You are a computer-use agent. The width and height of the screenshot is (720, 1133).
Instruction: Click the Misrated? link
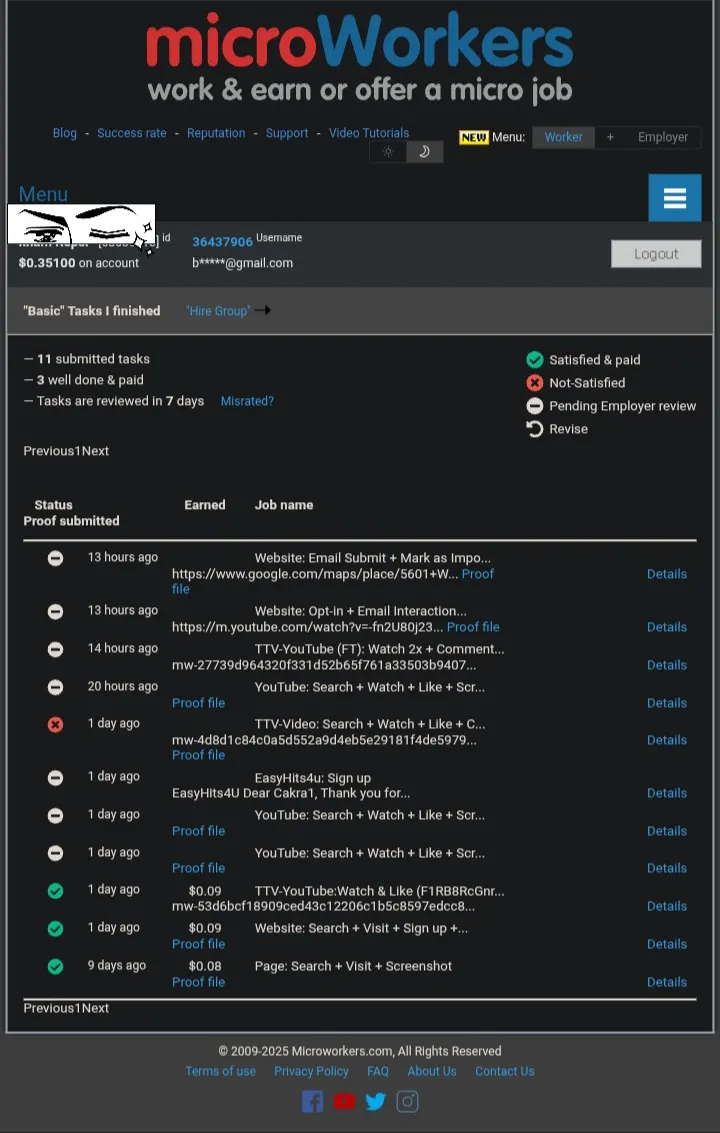[247, 401]
